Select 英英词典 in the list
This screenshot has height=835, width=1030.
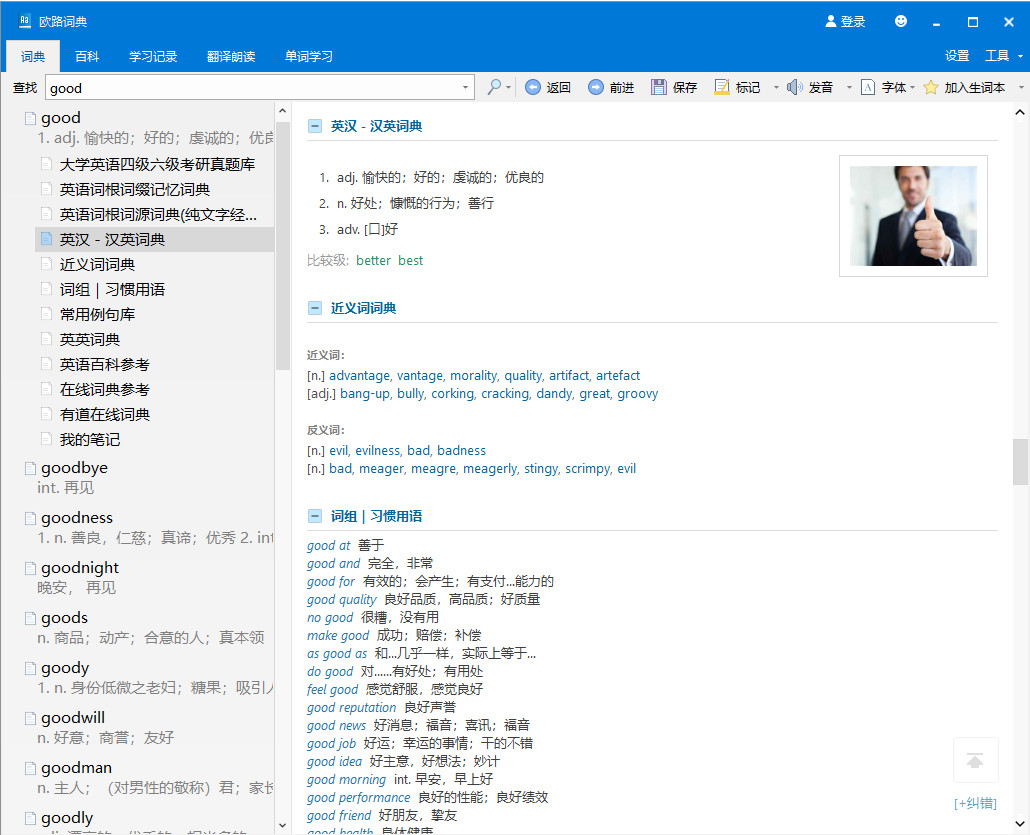(x=90, y=339)
